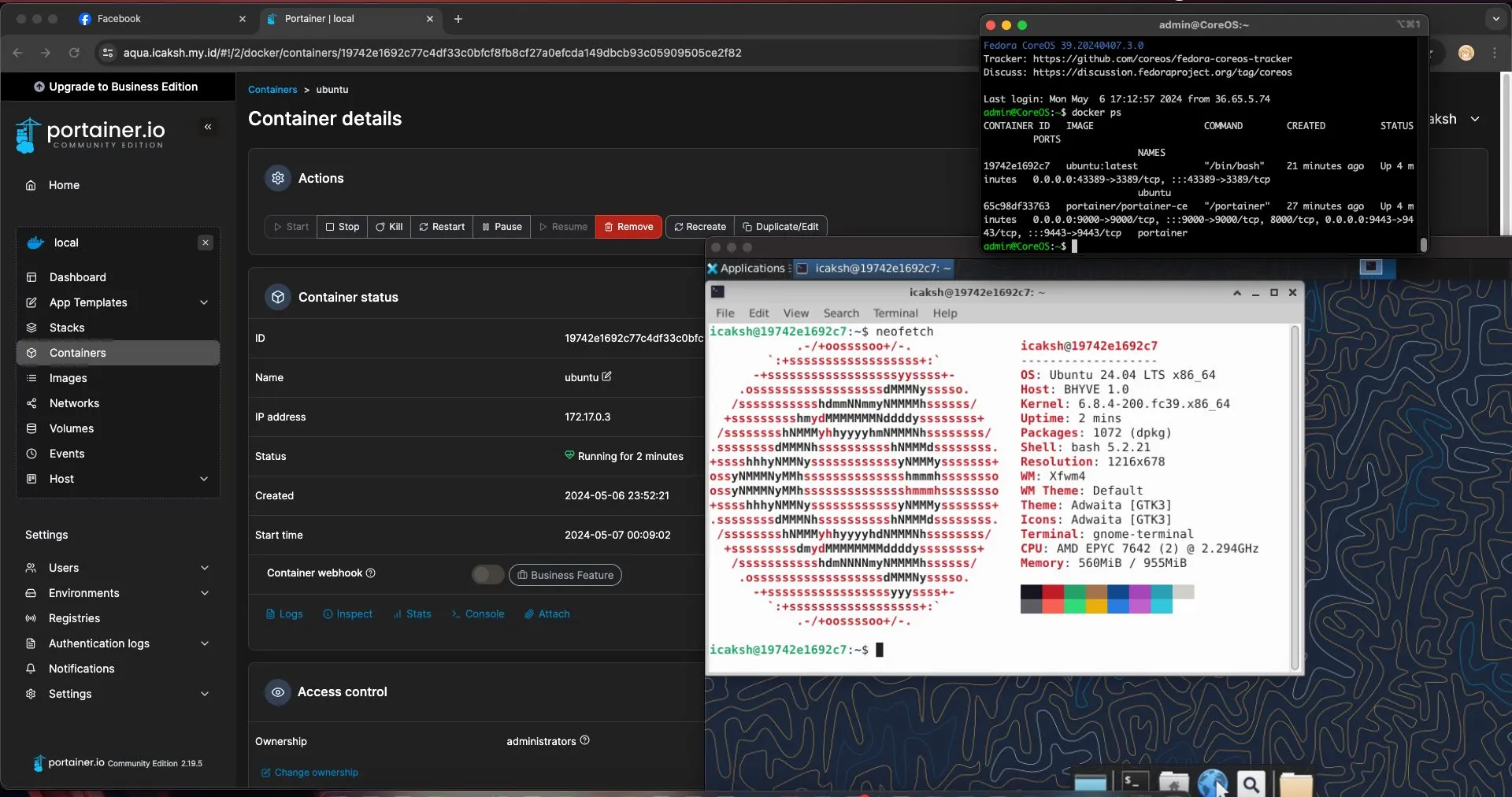
Task: Select Images in the Portainer sidebar
Action: pos(69,378)
